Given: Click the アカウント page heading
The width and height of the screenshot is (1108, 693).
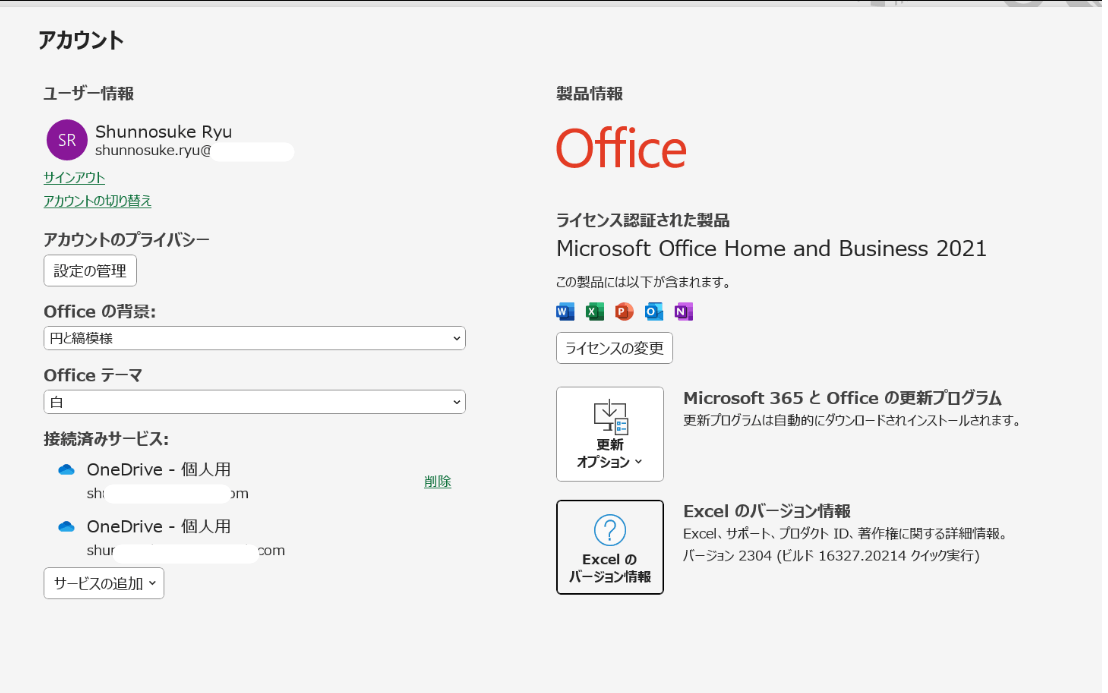Looking at the screenshot, I should pyautogui.click(x=81, y=40).
